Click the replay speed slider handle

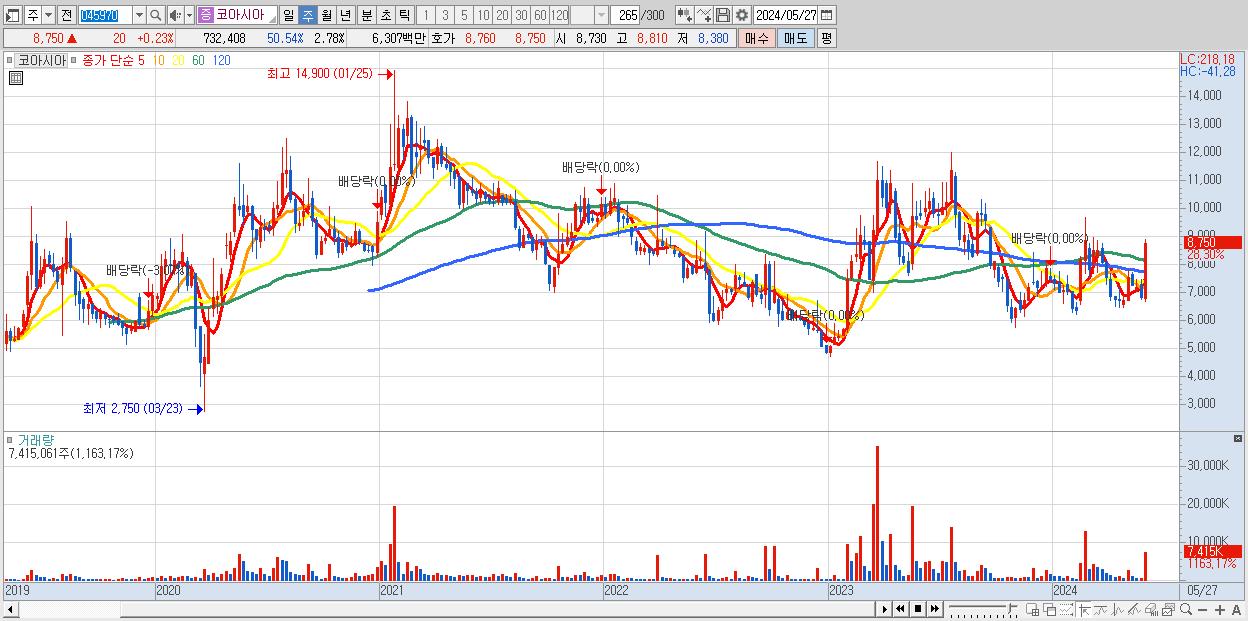click(1011, 607)
